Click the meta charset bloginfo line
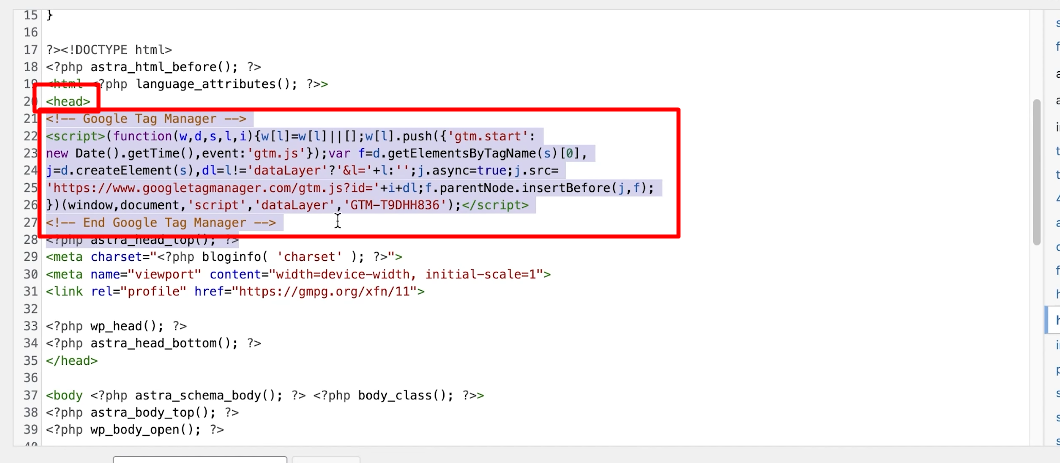This screenshot has height=463, width=1060. (x=224, y=257)
